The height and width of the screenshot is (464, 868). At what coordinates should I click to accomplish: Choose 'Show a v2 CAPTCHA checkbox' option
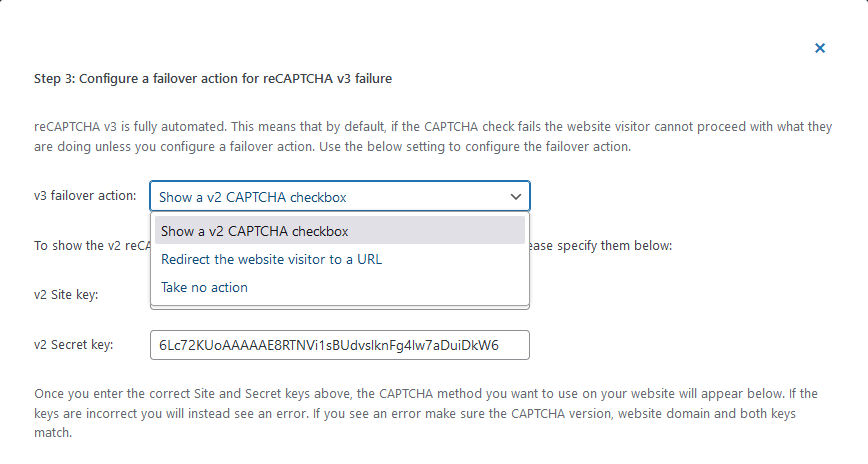coord(340,231)
